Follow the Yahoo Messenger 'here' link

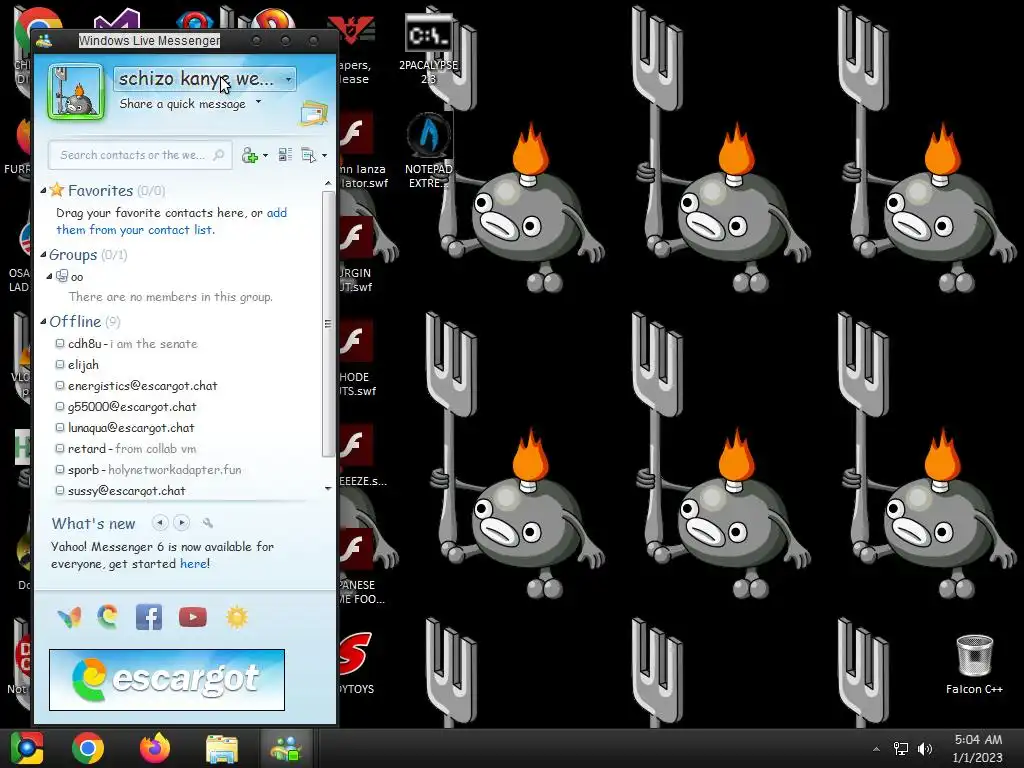point(193,564)
